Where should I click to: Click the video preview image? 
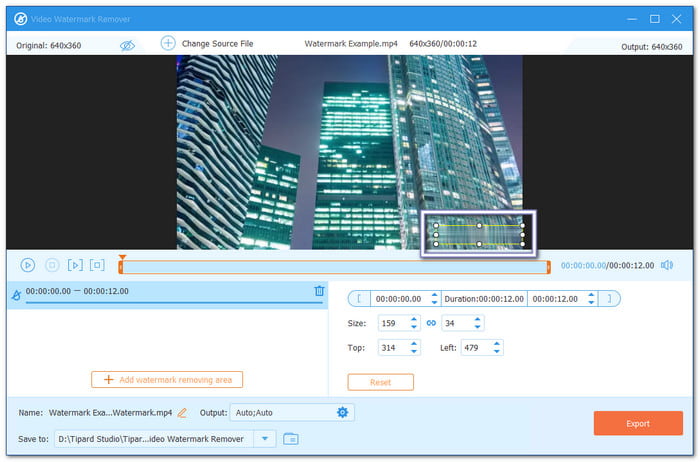click(350, 152)
